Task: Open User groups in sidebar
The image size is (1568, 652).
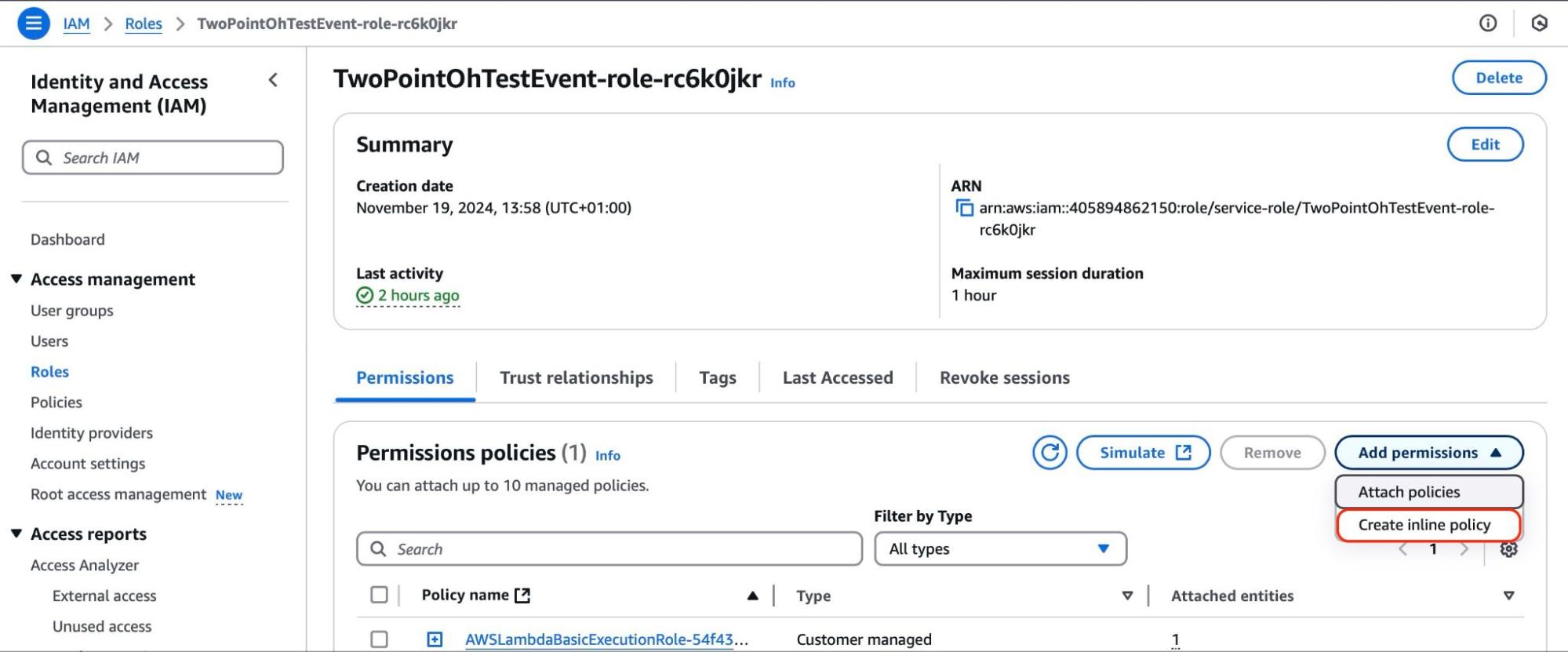Action: 72,311
